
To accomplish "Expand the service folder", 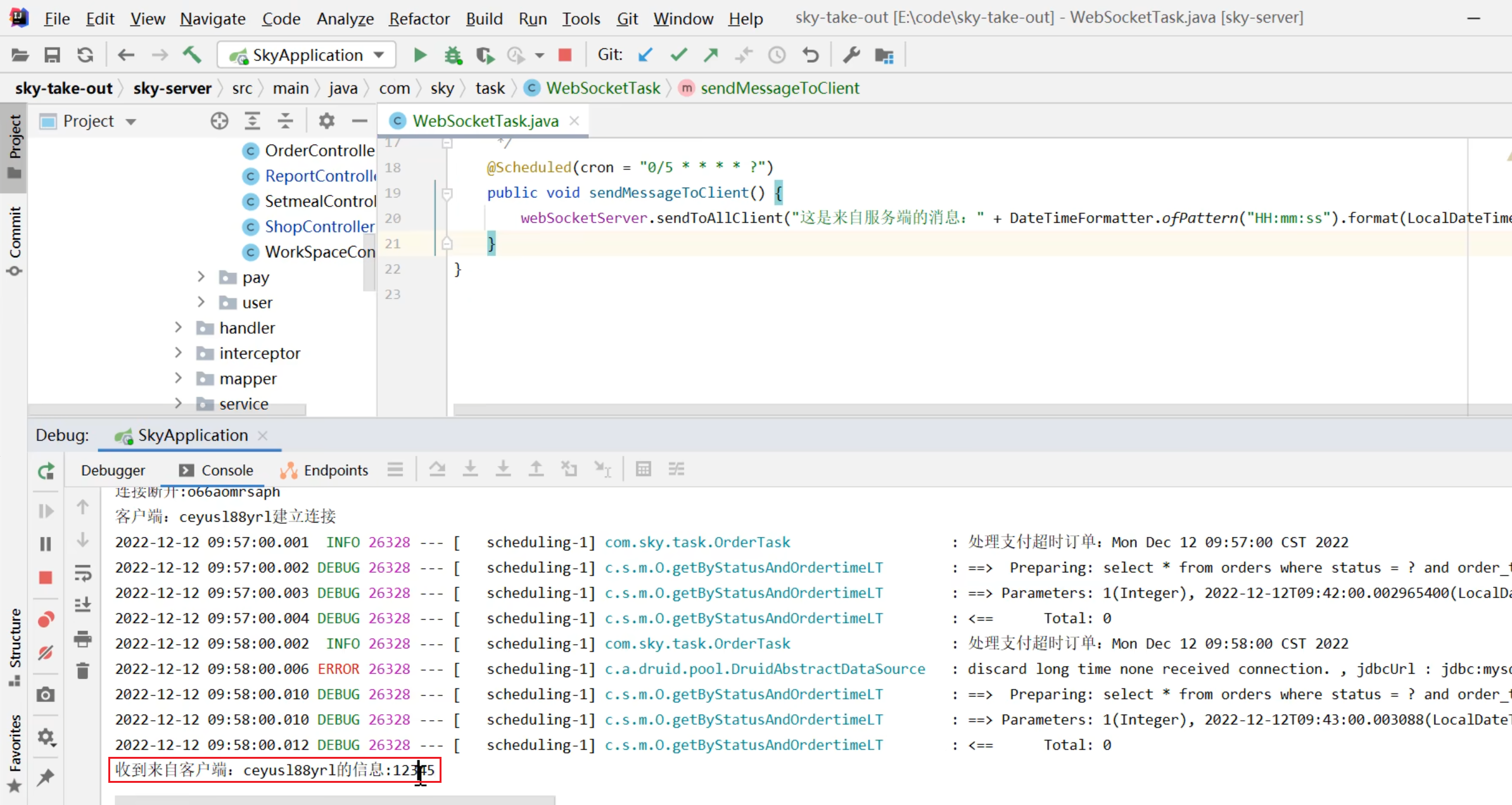I will [179, 403].
